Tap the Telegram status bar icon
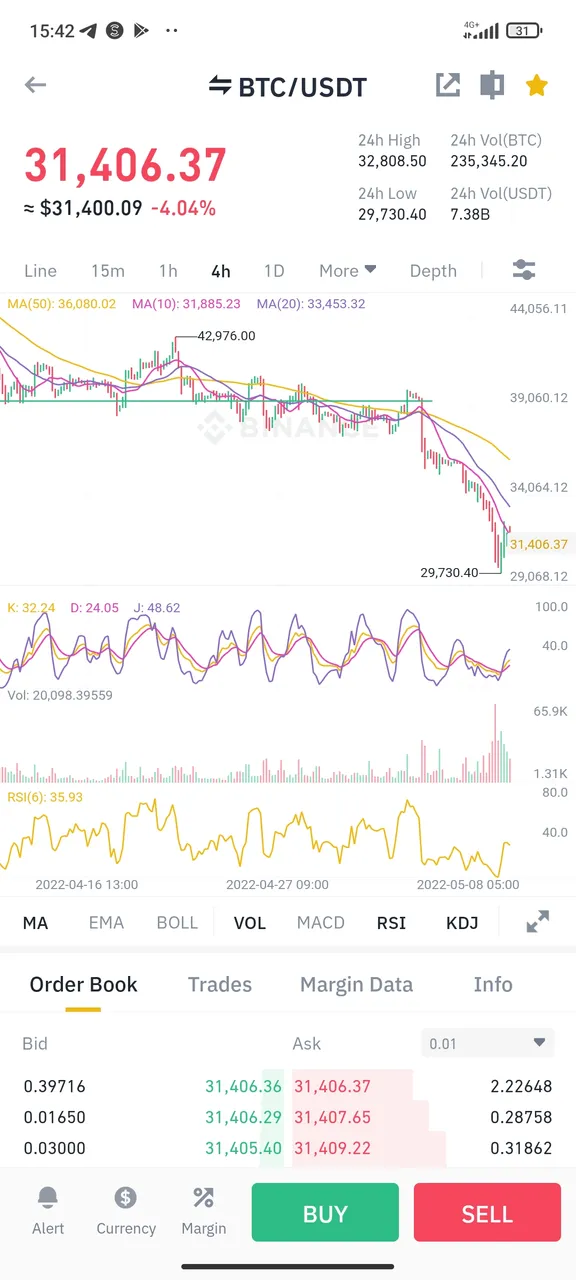576x1280 pixels. (89, 31)
